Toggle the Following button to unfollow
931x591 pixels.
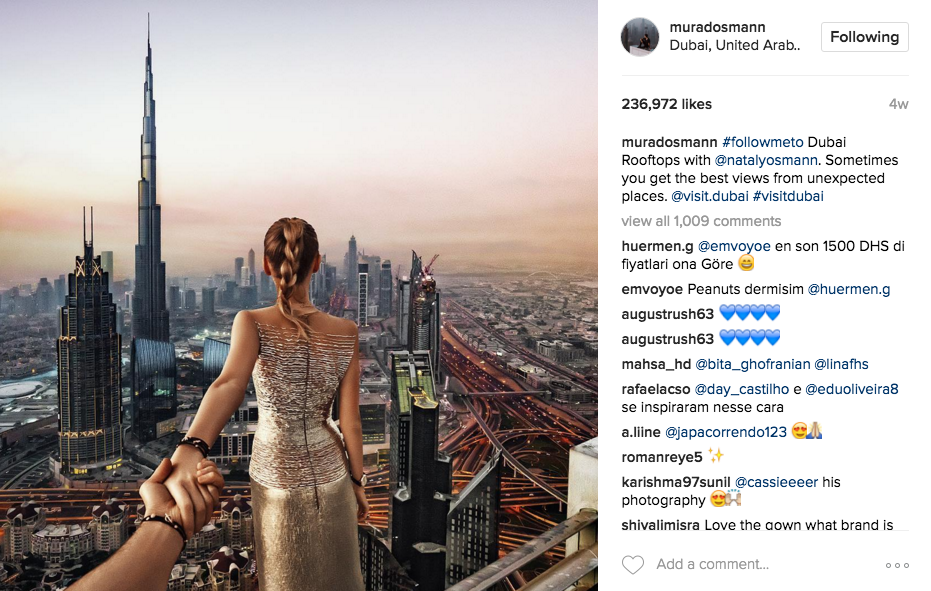coord(864,37)
